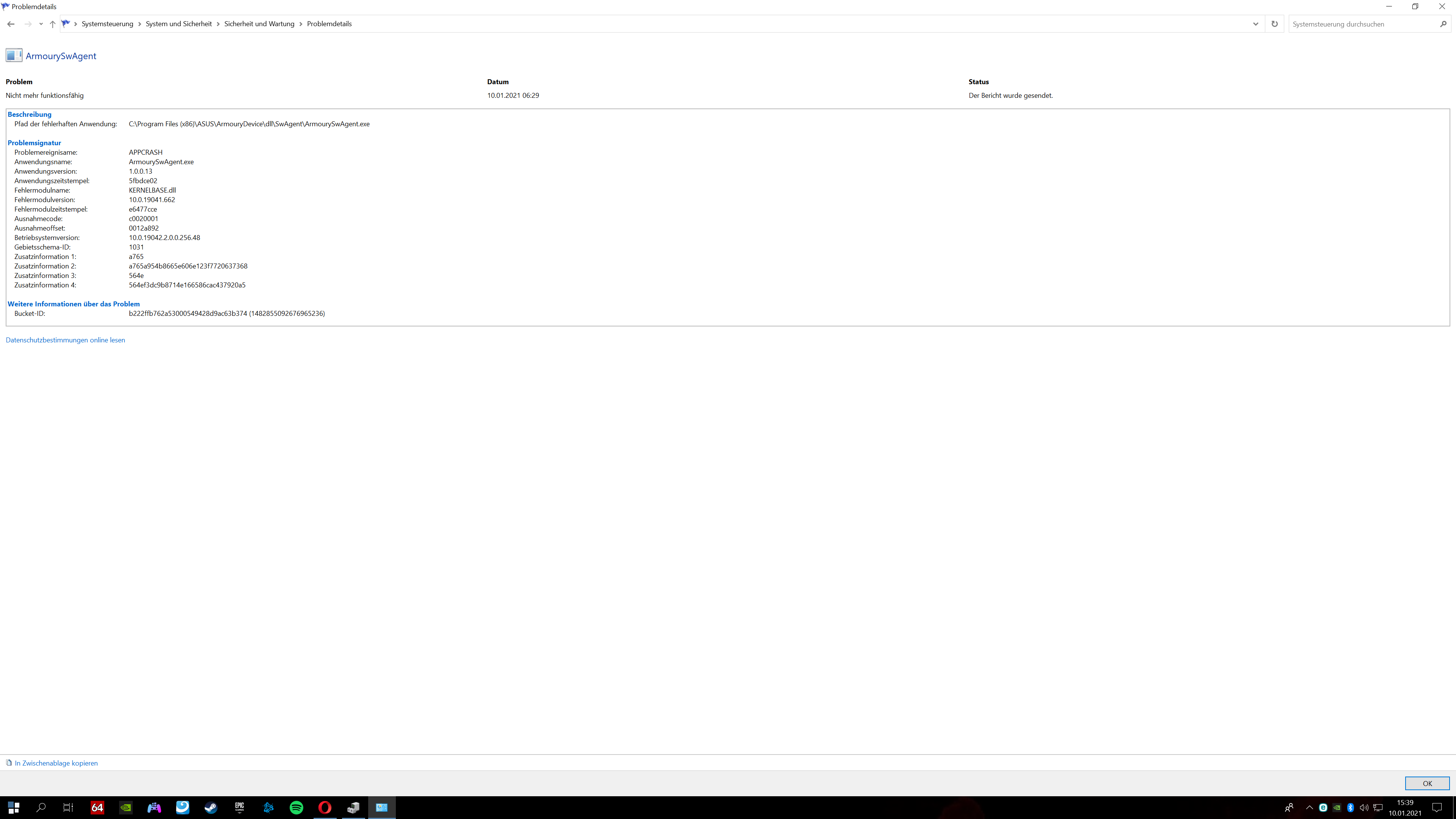Click the exception code c0020001
The width and height of the screenshot is (1456, 819).
144,218
